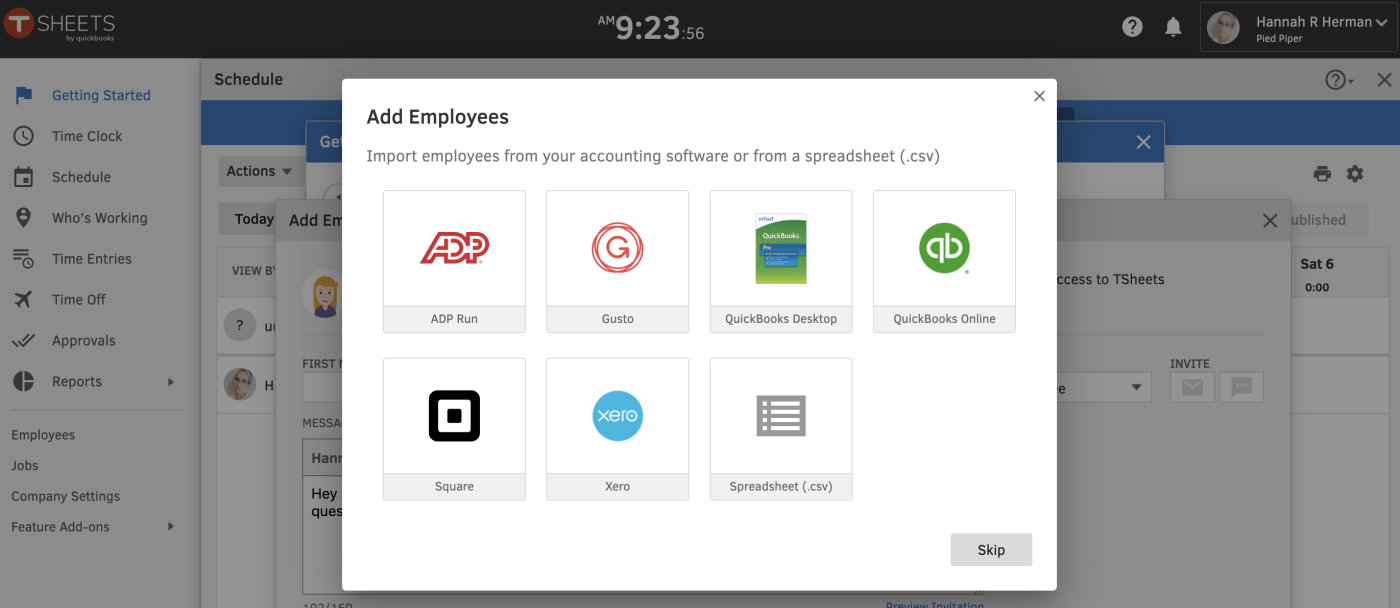
Task: Click the Reports pie chart icon
Action: pos(23,382)
